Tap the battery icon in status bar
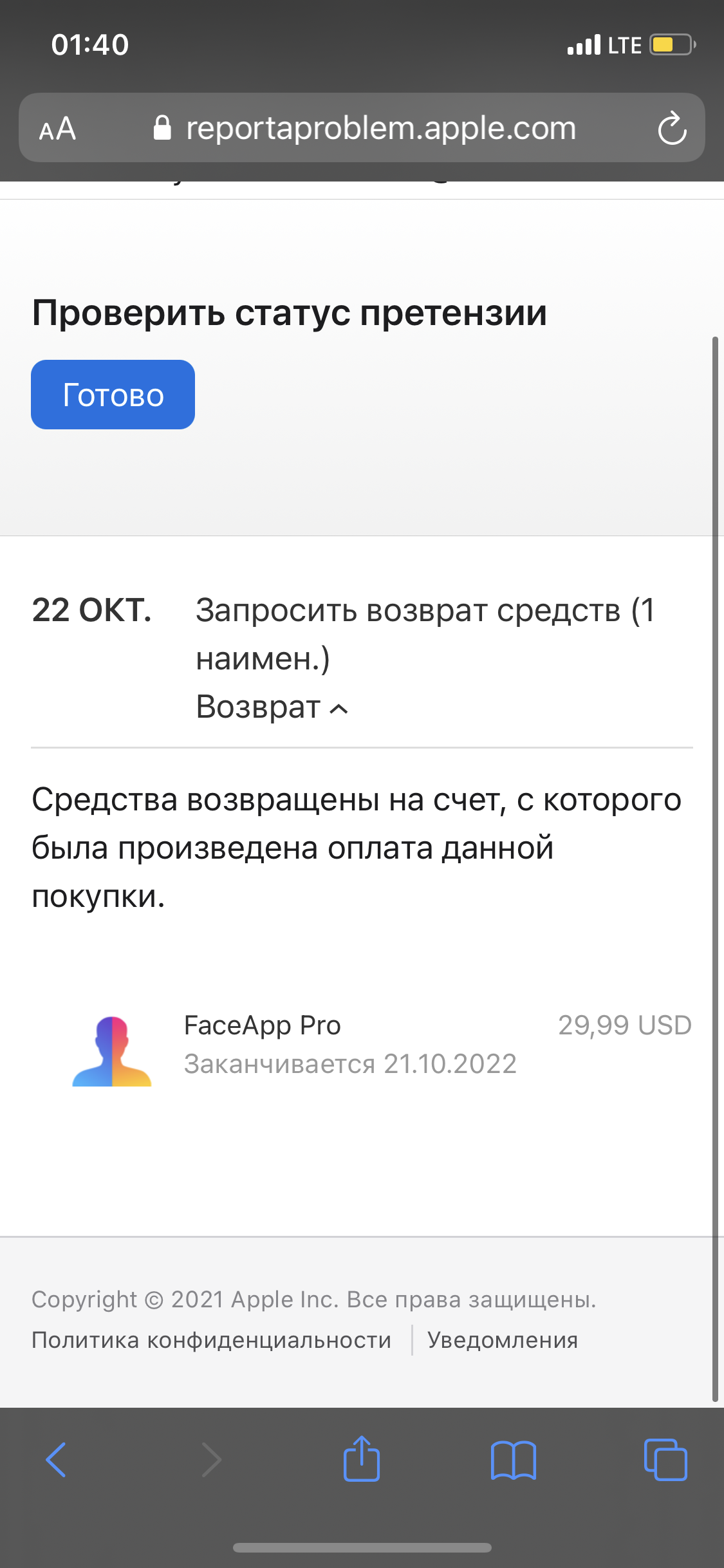Image resolution: width=724 pixels, height=1568 pixels. tap(671, 45)
